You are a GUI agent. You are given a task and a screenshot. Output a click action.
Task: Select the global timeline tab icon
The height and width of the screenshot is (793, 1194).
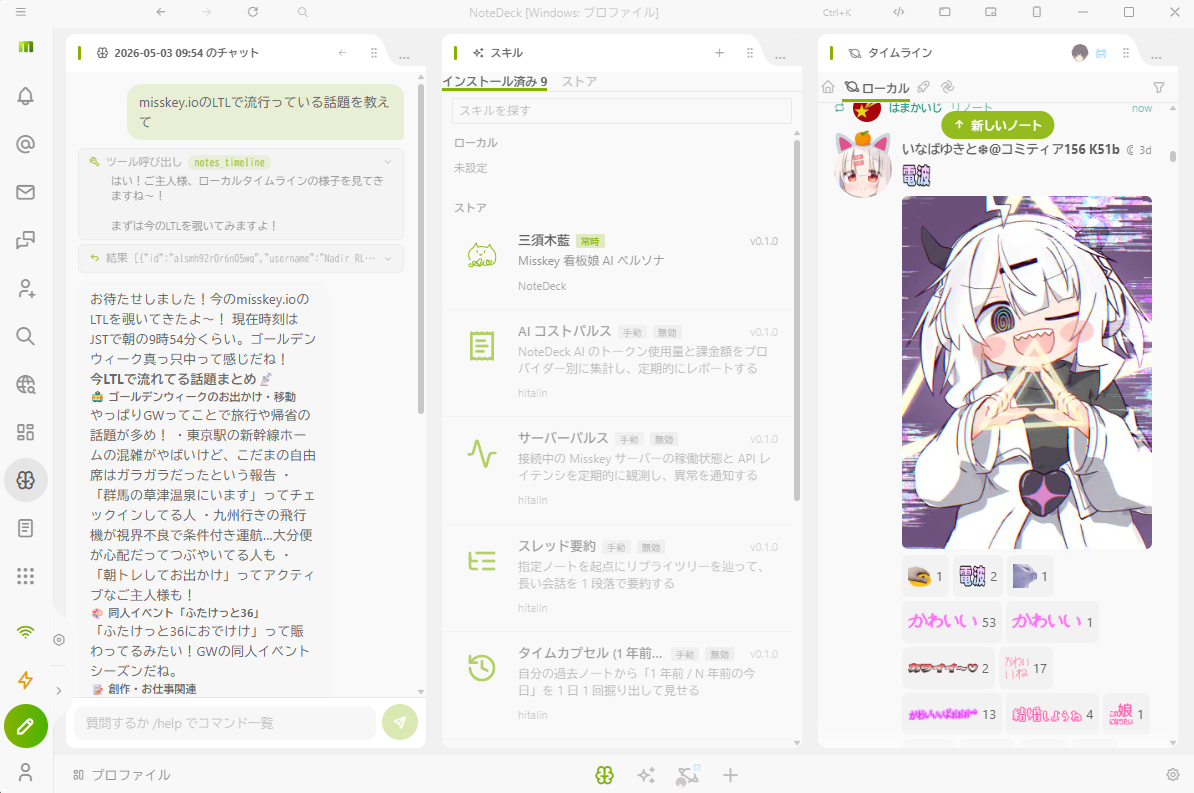pos(947,87)
